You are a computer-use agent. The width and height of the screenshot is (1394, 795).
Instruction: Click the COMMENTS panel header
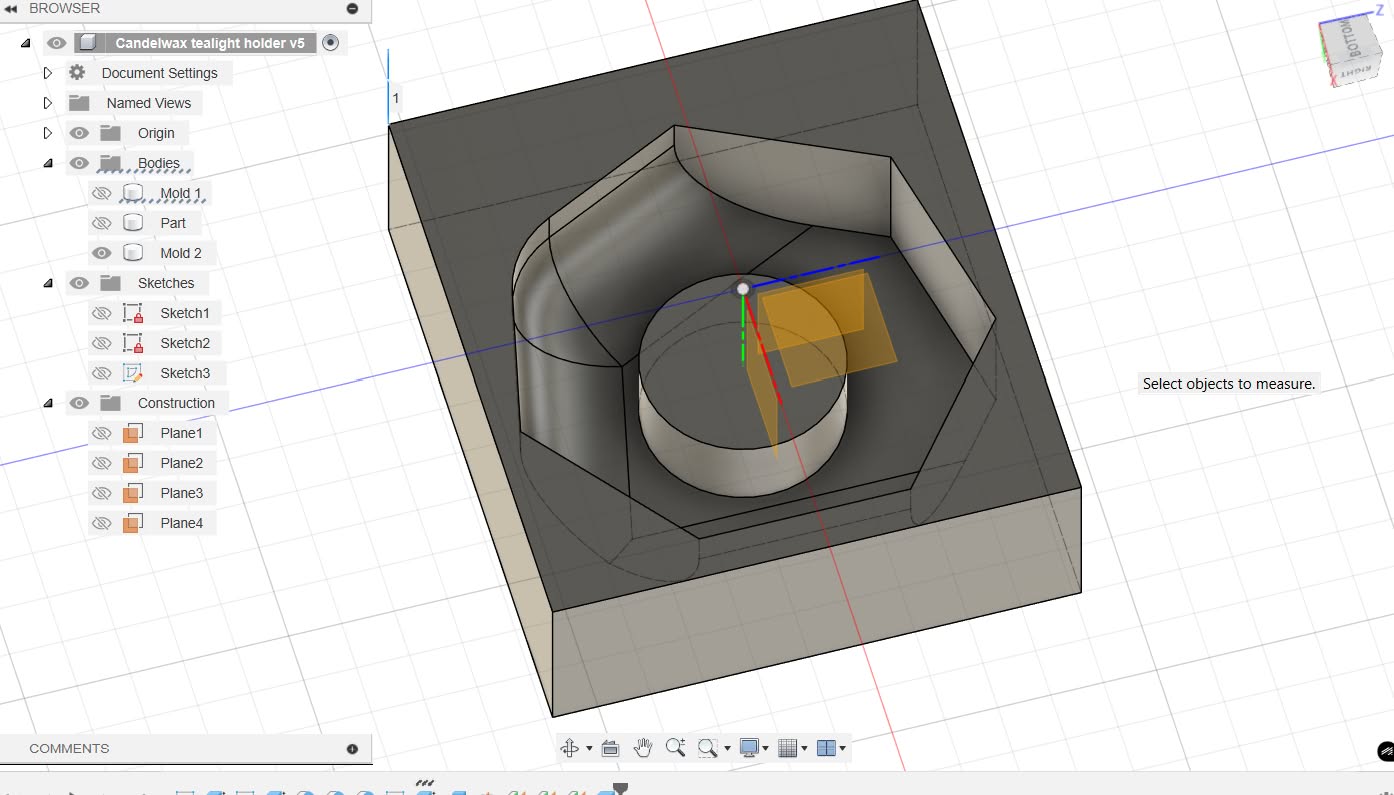[185, 749]
